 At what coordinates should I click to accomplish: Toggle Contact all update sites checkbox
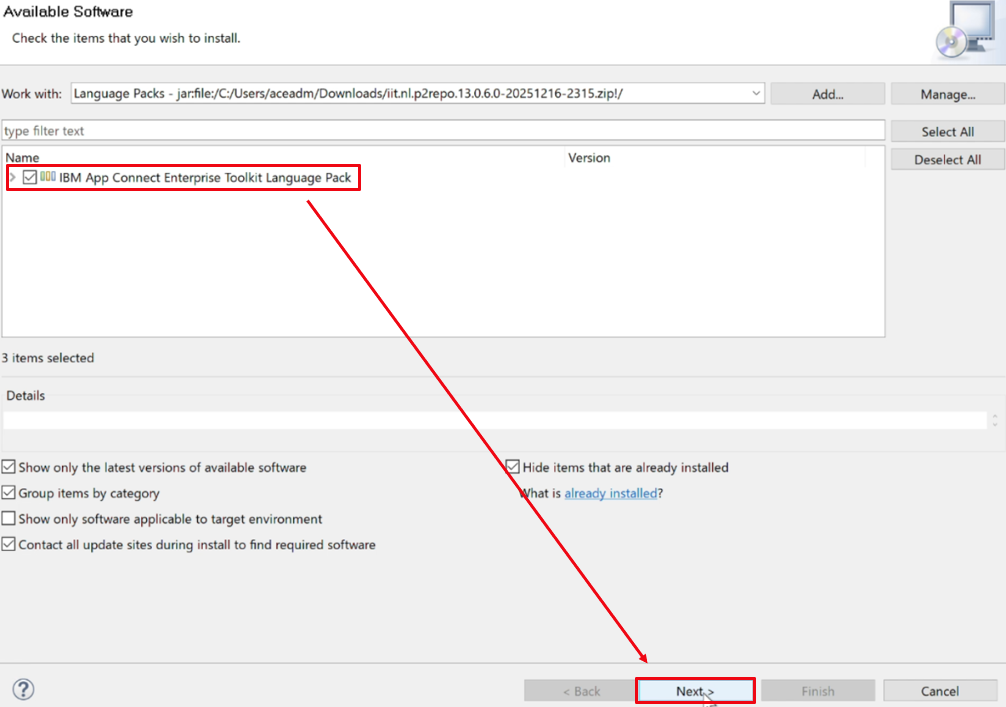[8, 544]
